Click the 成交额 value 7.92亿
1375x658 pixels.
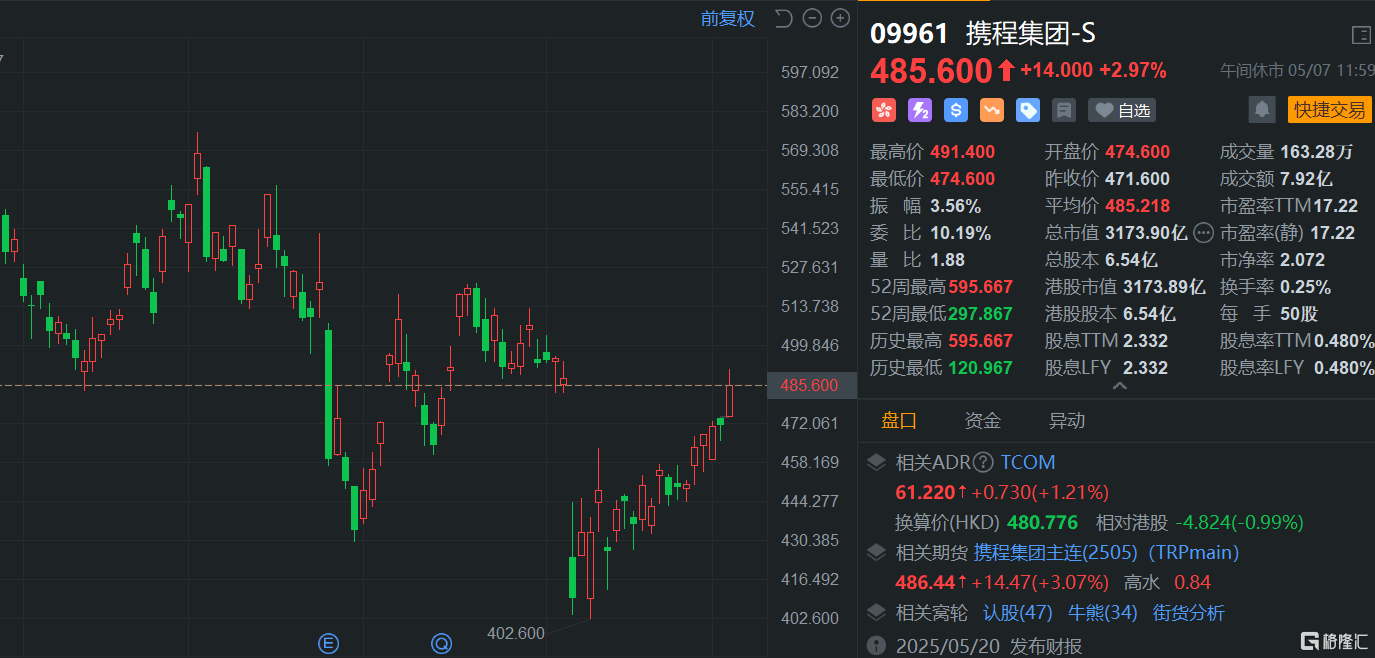click(1306, 179)
